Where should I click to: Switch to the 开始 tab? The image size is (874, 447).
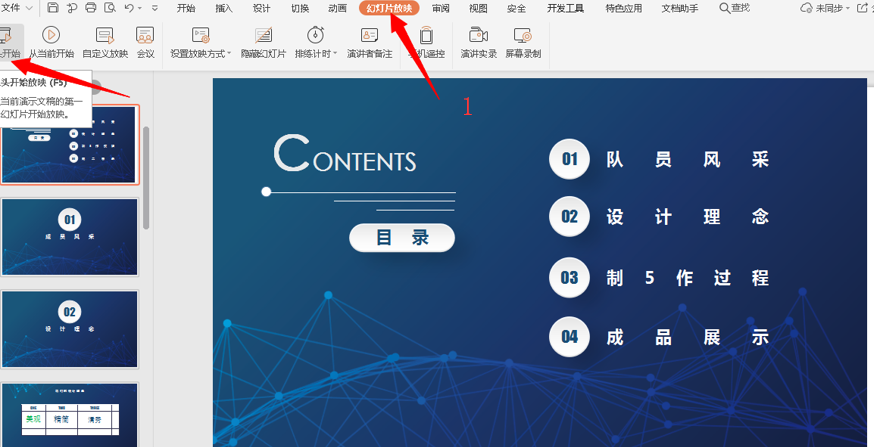tap(186, 8)
